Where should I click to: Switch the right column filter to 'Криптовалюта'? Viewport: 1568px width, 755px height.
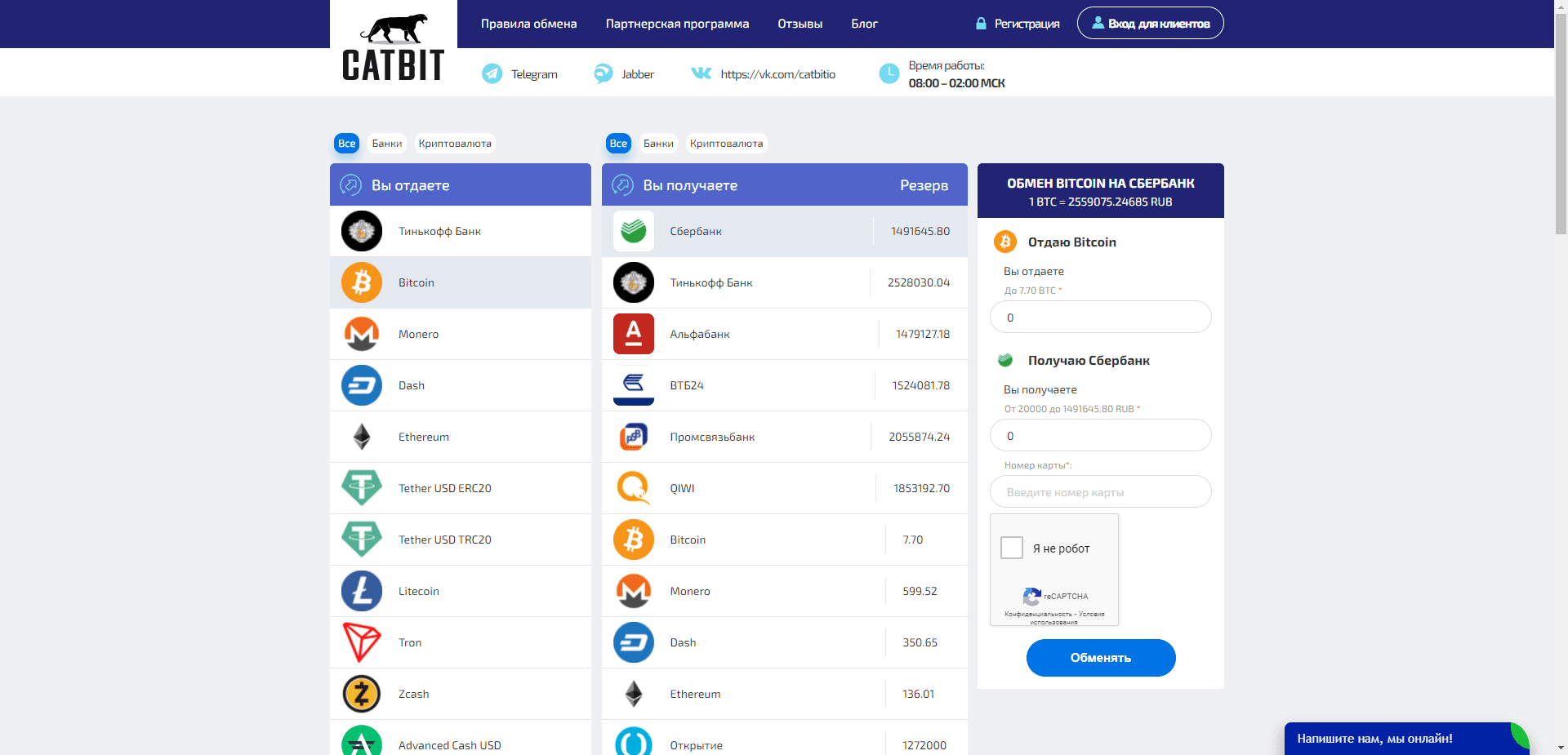tap(726, 143)
